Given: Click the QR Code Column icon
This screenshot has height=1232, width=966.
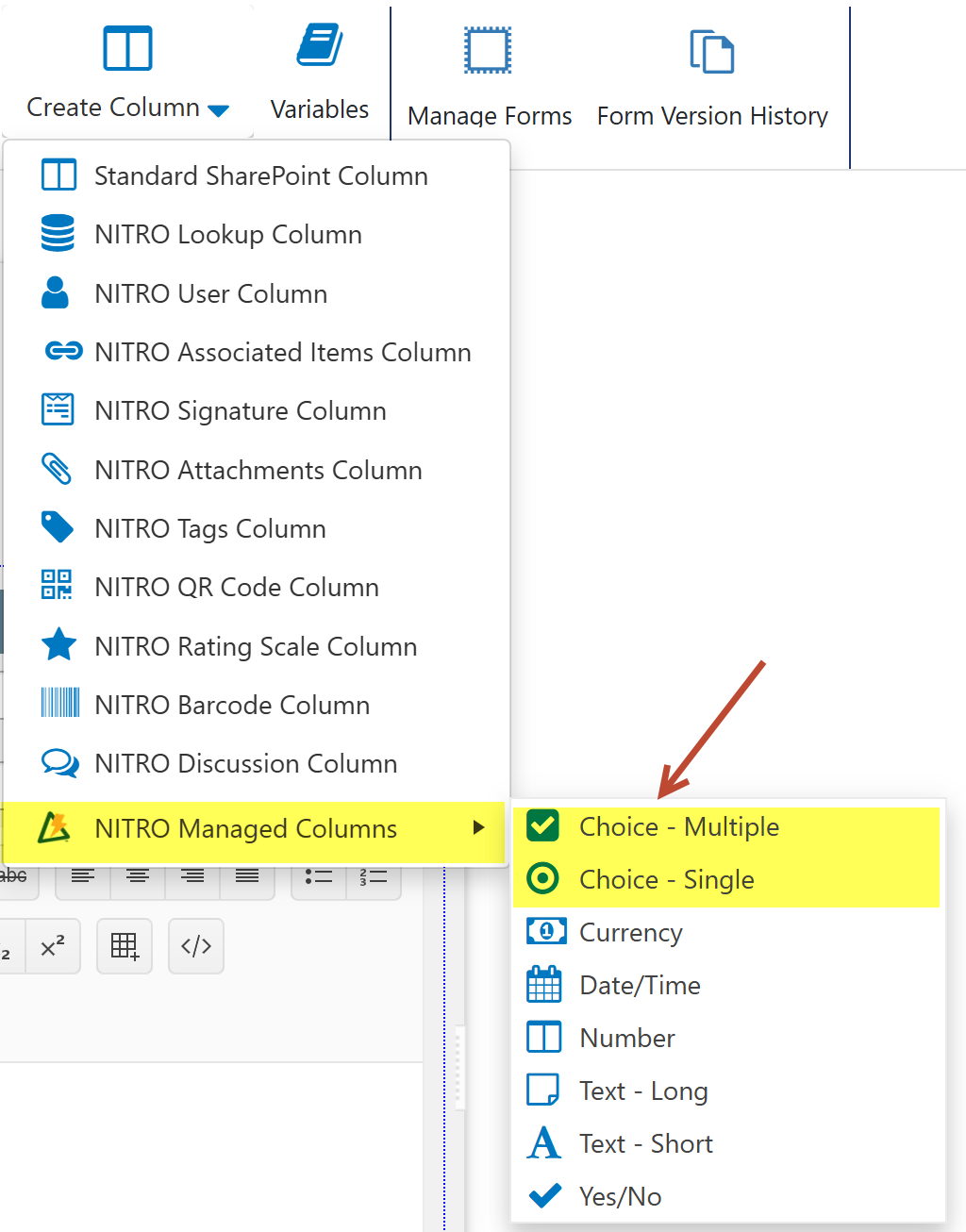Looking at the screenshot, I should (x=57, y=585).
